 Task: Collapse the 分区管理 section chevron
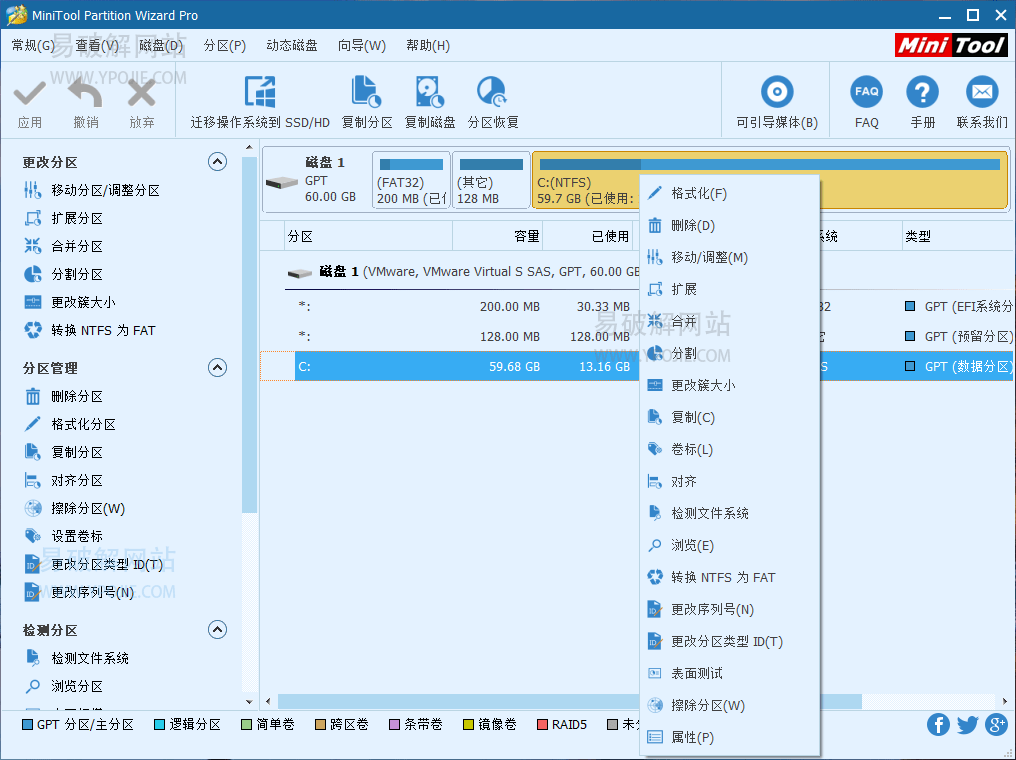(x=217, y=367)
